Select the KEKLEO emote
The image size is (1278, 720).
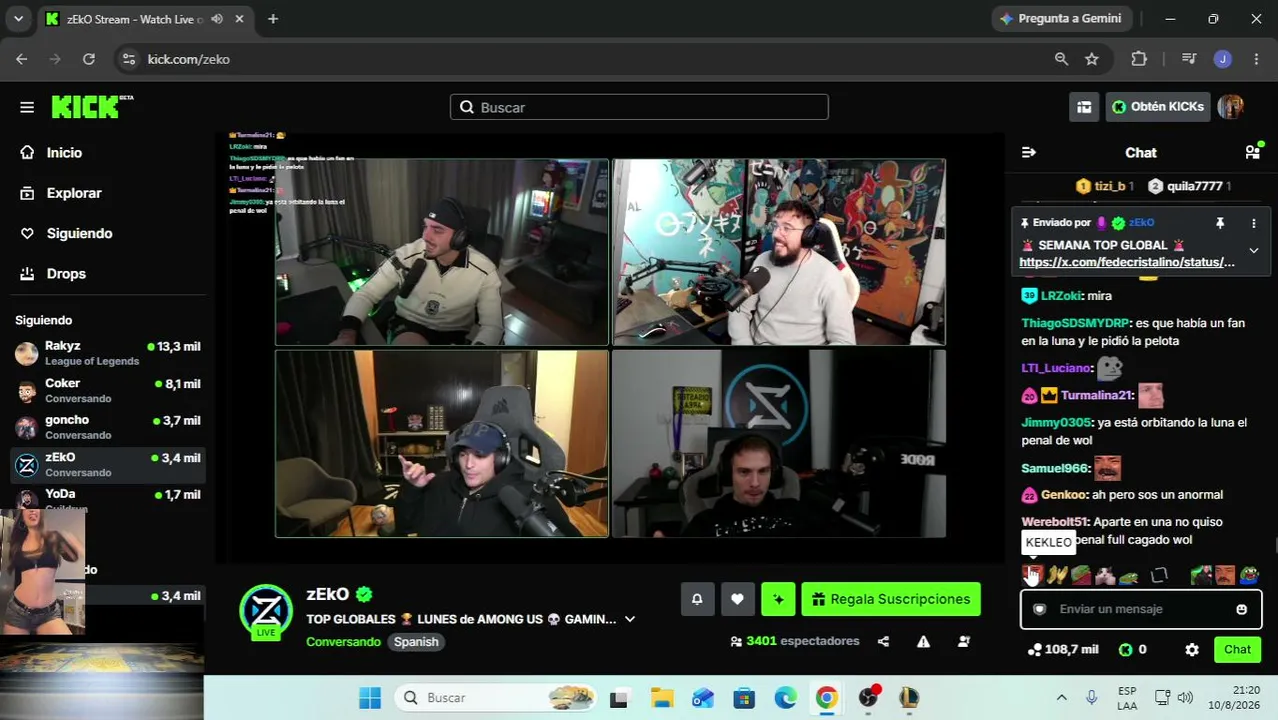tap(1033, 575)
